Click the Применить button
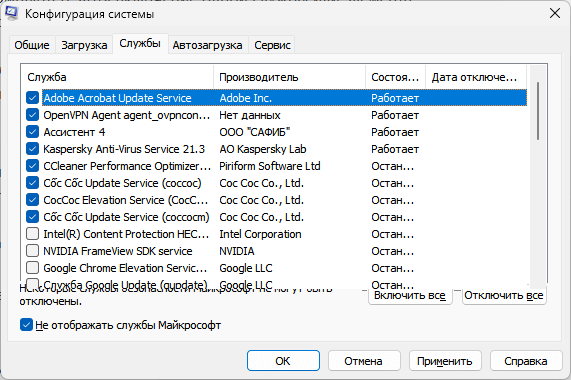The height and width of the screenshot is (380, 571). pos(445,361)
